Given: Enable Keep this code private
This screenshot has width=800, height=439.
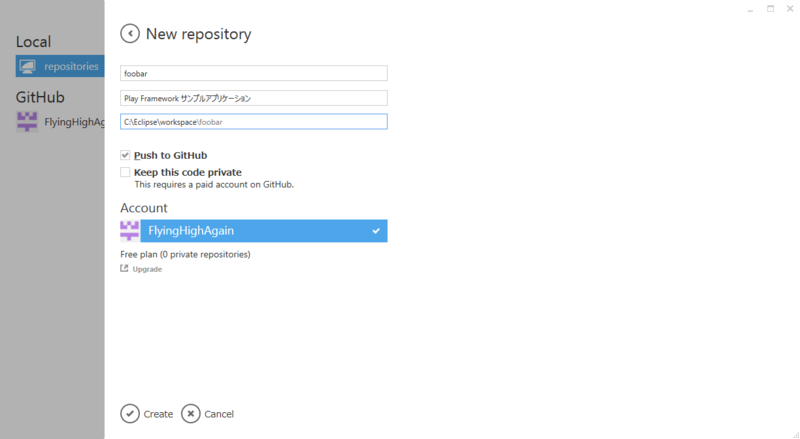Looking at the screenshot, I should pyautogui.click(x=125, y=172).
